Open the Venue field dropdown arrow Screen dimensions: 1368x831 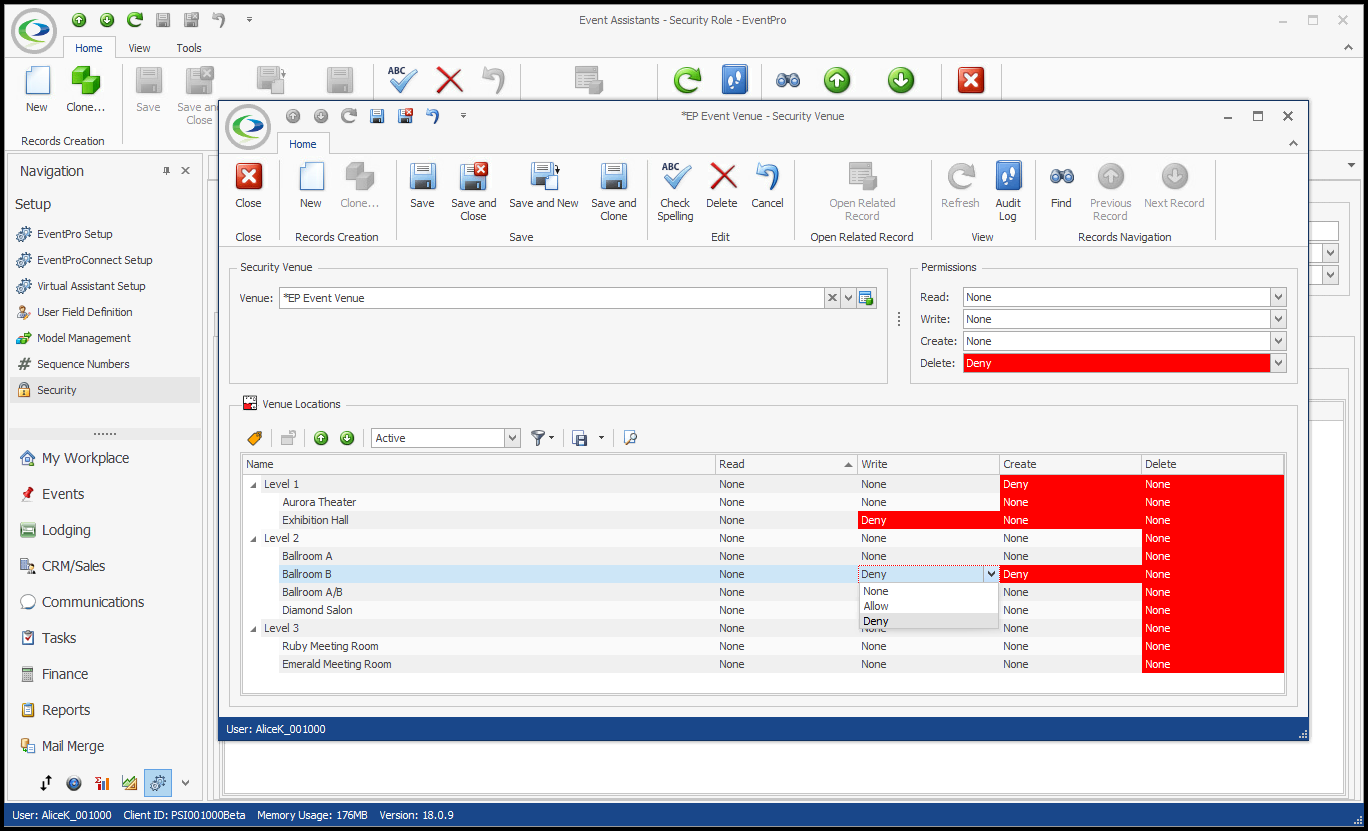pos(848,298)
